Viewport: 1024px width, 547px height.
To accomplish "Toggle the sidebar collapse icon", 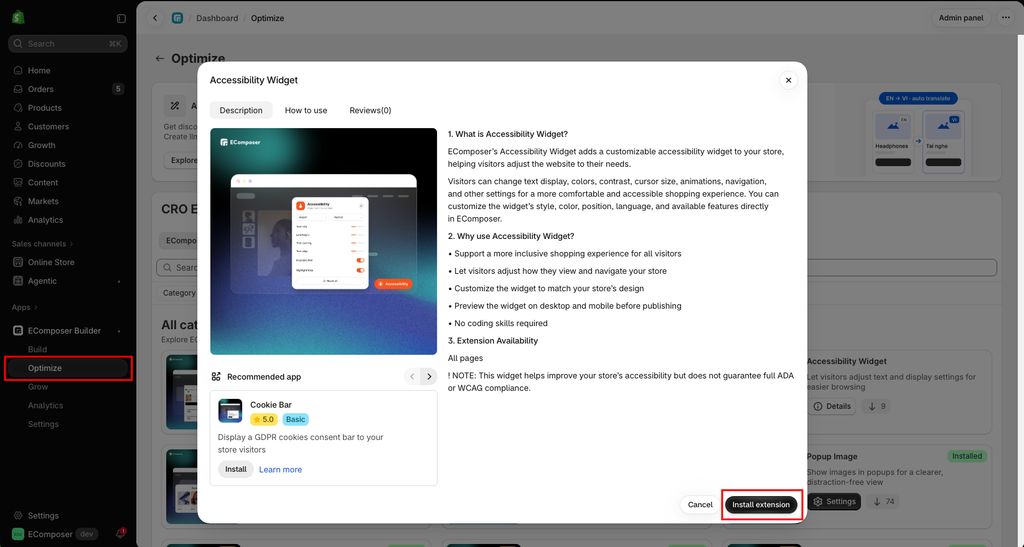I will pyautogui.click(x=121, y=18).
